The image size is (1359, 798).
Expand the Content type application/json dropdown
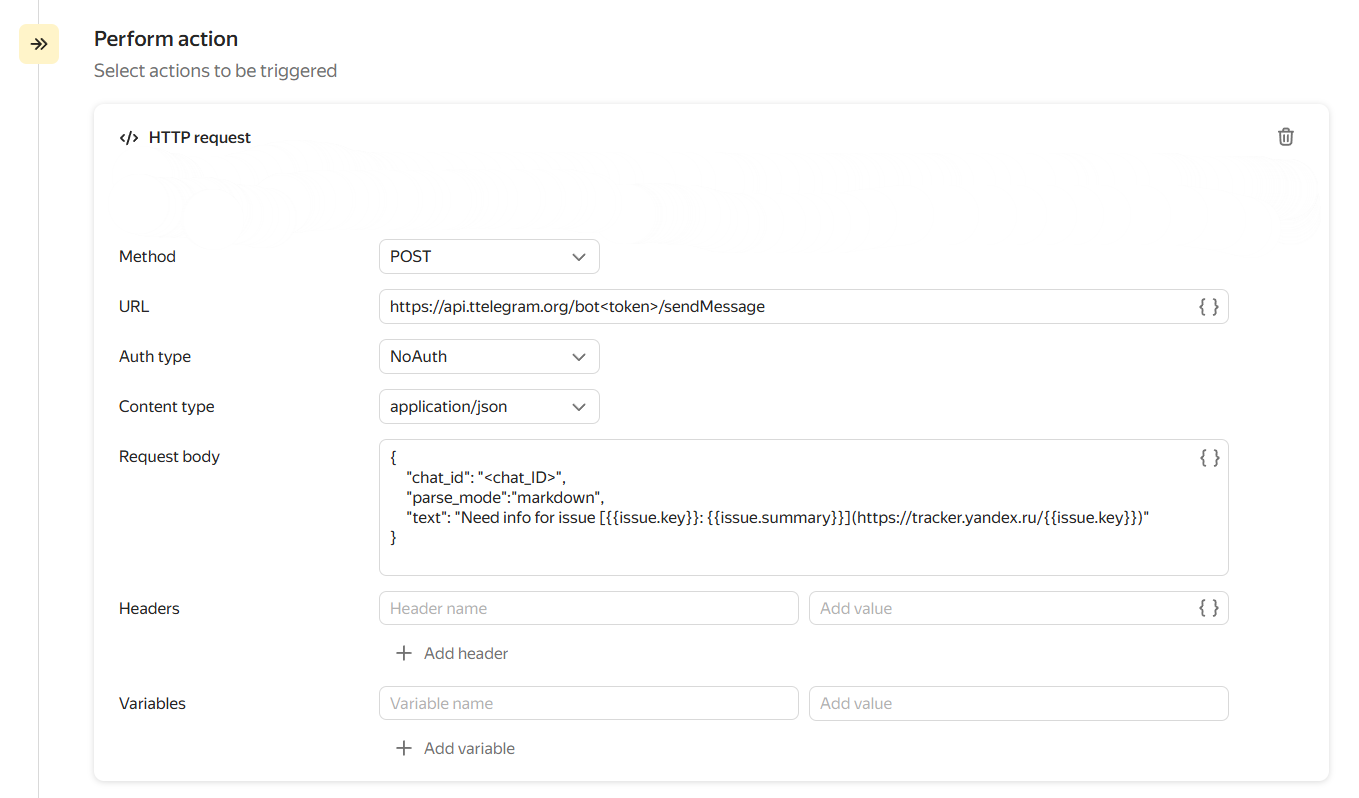pos(489,407)
